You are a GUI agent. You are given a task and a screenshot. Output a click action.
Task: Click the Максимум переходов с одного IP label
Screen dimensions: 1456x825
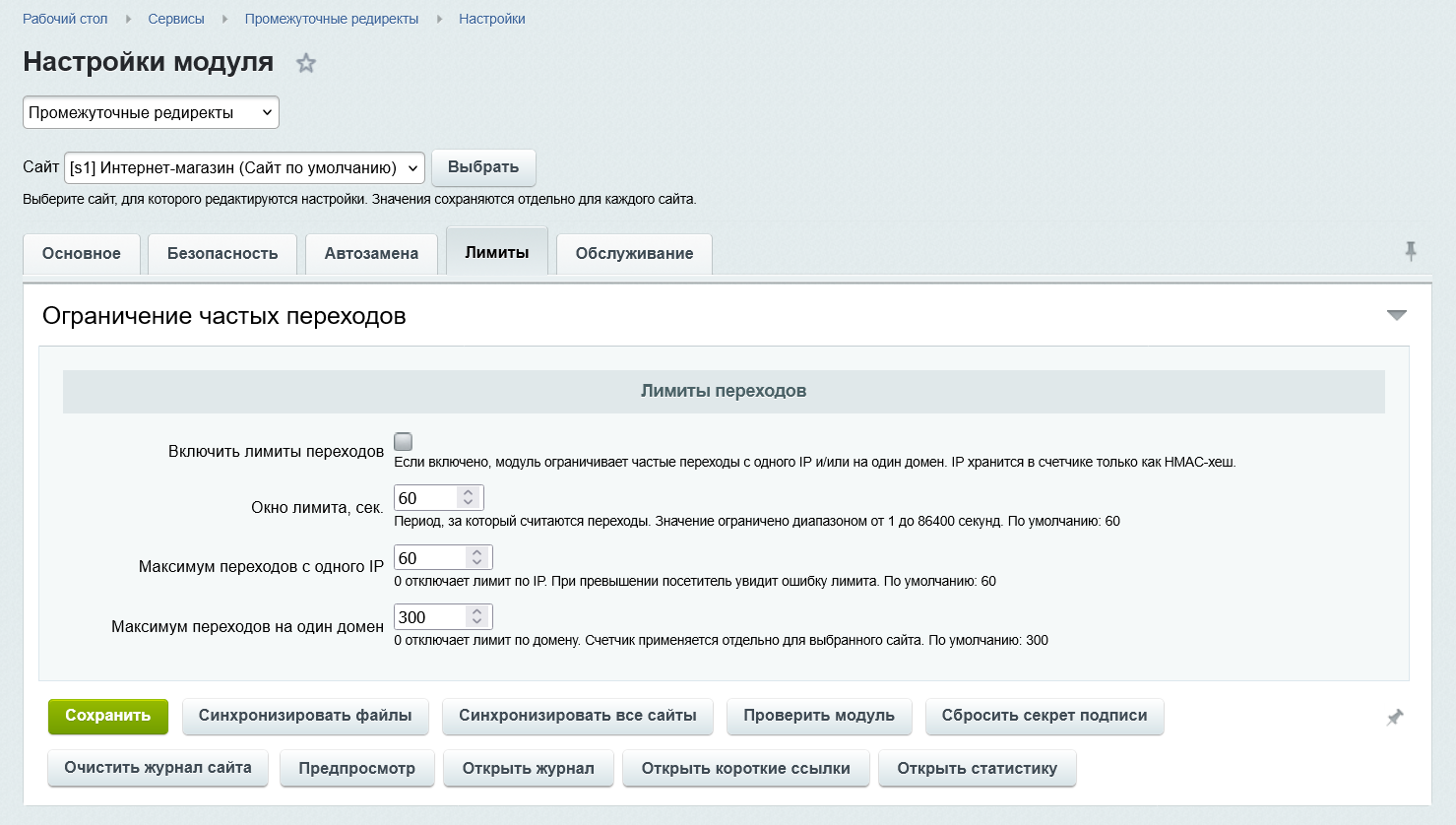click(x=261, y=567)
